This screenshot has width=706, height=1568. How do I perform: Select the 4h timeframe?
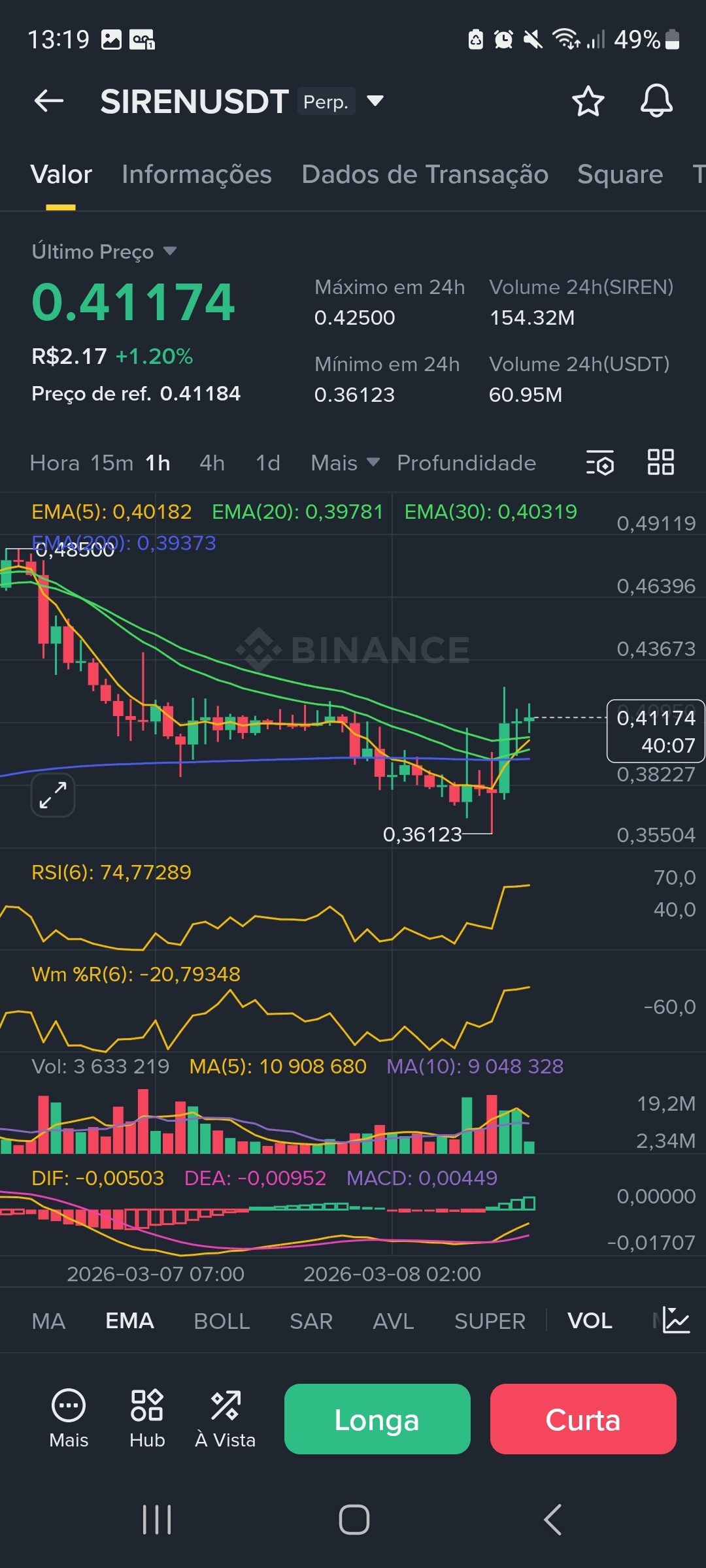(x=212, y=463)
